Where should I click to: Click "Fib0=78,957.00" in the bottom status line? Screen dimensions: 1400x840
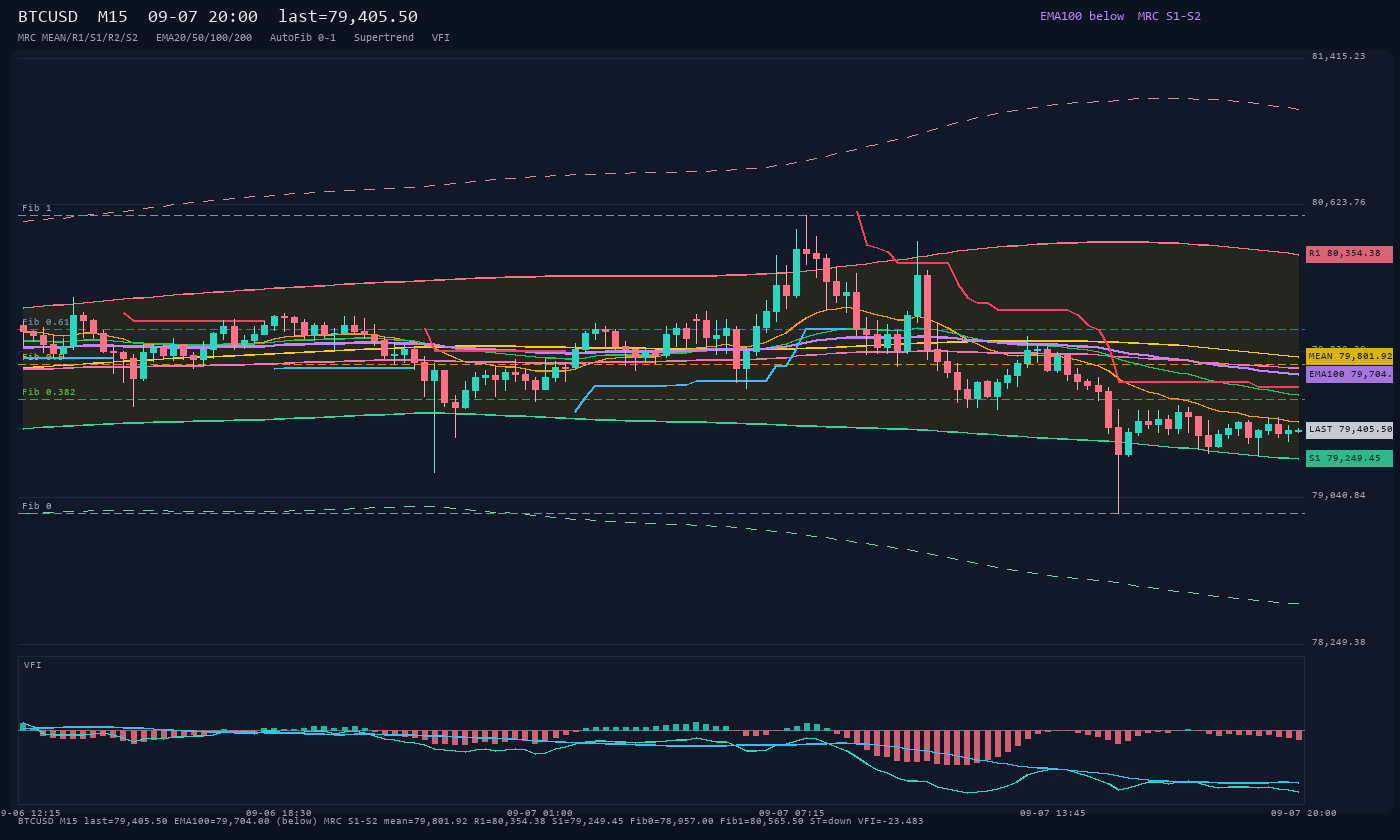[672, 821]
